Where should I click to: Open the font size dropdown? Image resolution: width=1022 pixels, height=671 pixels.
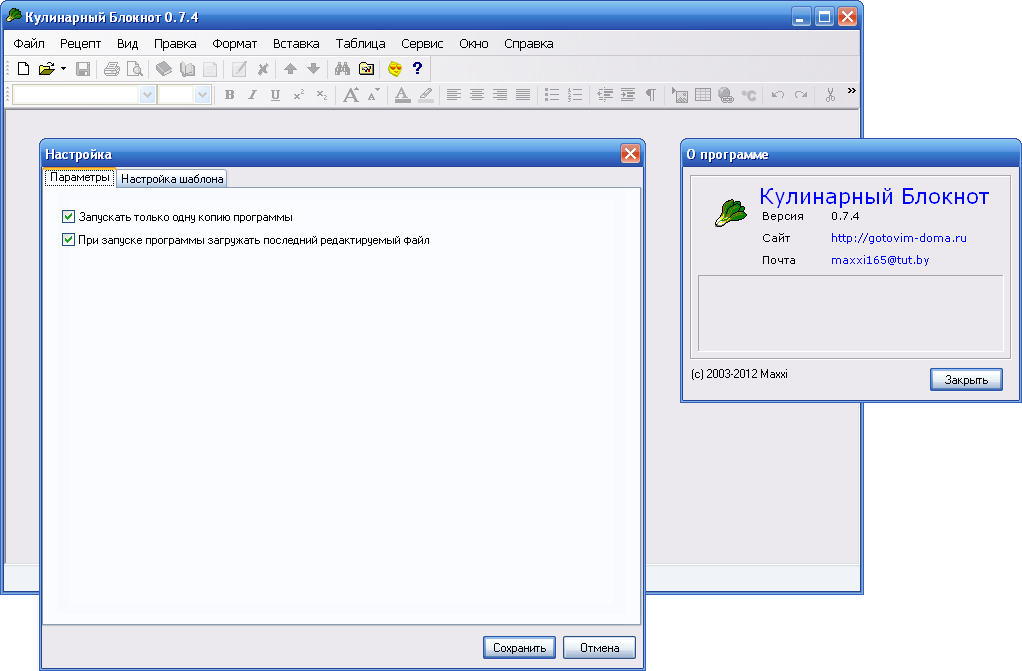tap(202, 95)
